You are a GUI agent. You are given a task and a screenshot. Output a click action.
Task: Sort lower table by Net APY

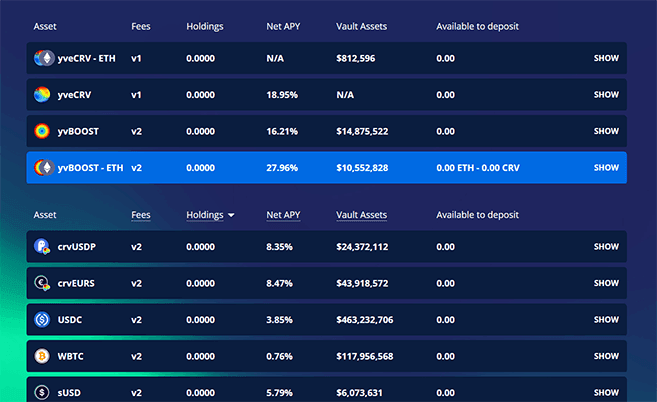coord(284,215)
